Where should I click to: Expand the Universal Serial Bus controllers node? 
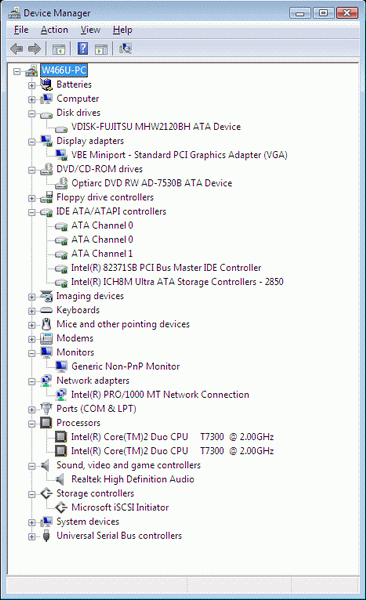32,536
